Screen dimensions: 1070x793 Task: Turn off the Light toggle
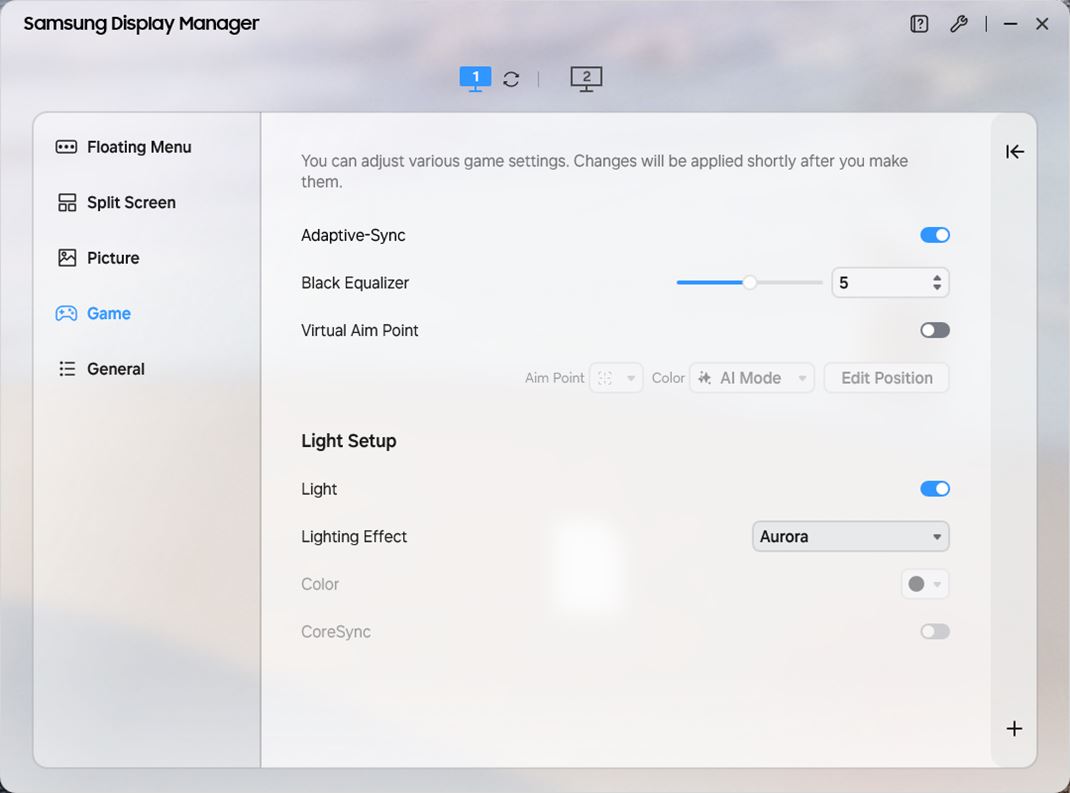(x=935, y=489)
